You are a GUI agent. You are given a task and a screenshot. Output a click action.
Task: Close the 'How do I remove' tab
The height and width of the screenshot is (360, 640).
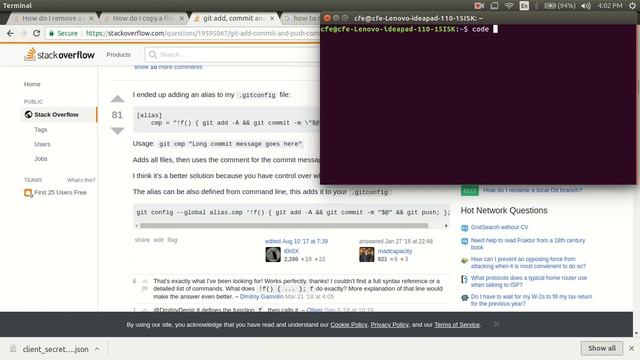[91, 18]
